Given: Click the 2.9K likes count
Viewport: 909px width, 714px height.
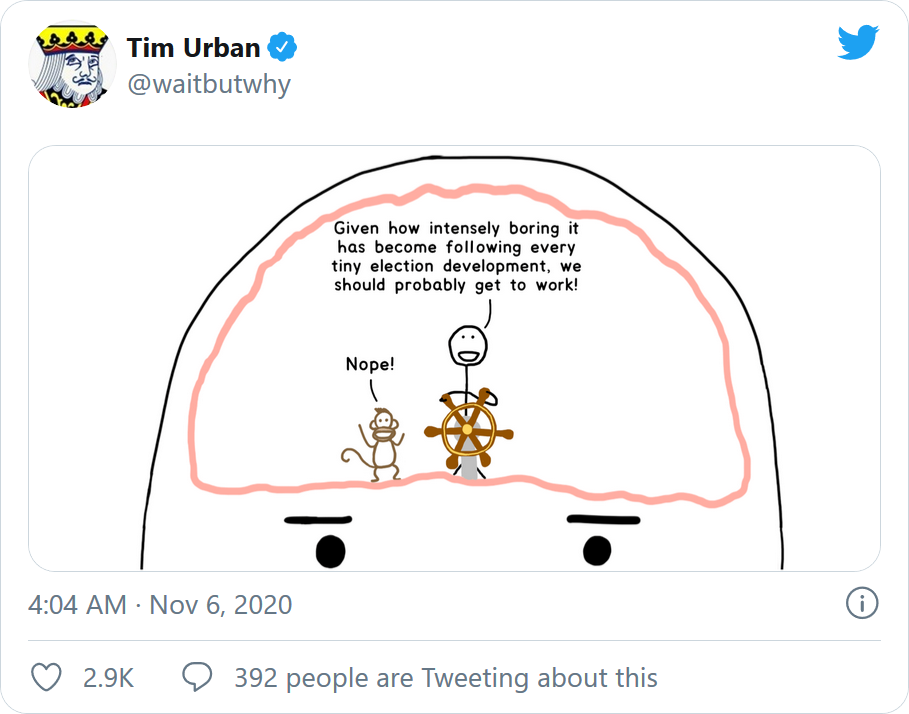Looking at the screenshot, I should coord(108,677).
